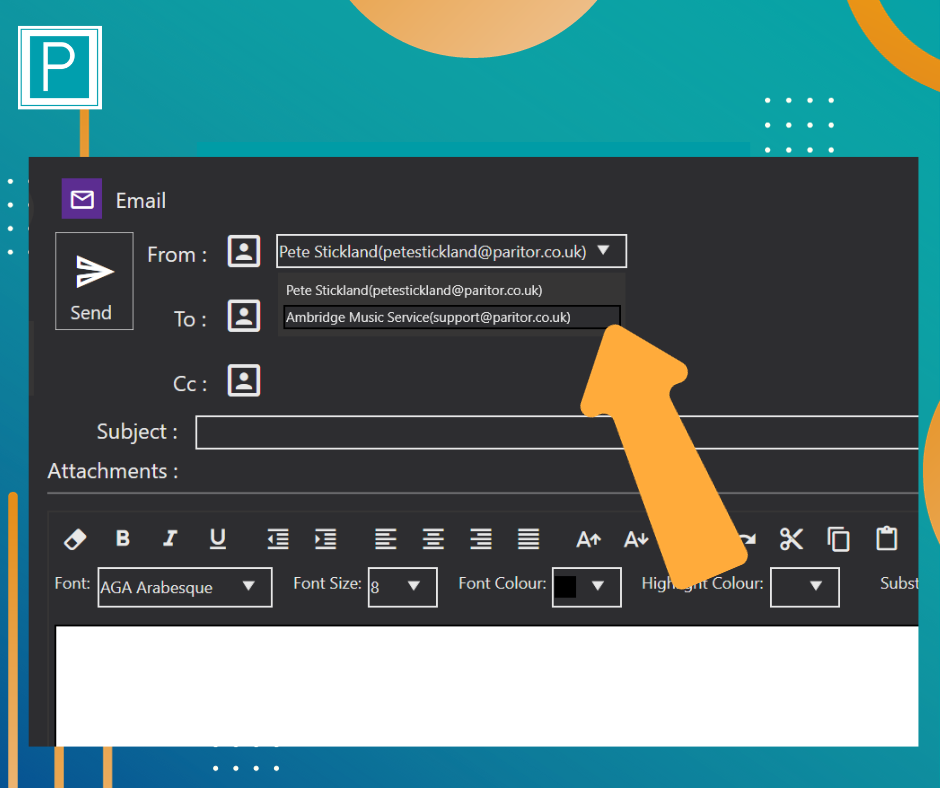Decrease font size with A-down icon
Viewport: 940px width, 788px height.
[x=636, y=540]
